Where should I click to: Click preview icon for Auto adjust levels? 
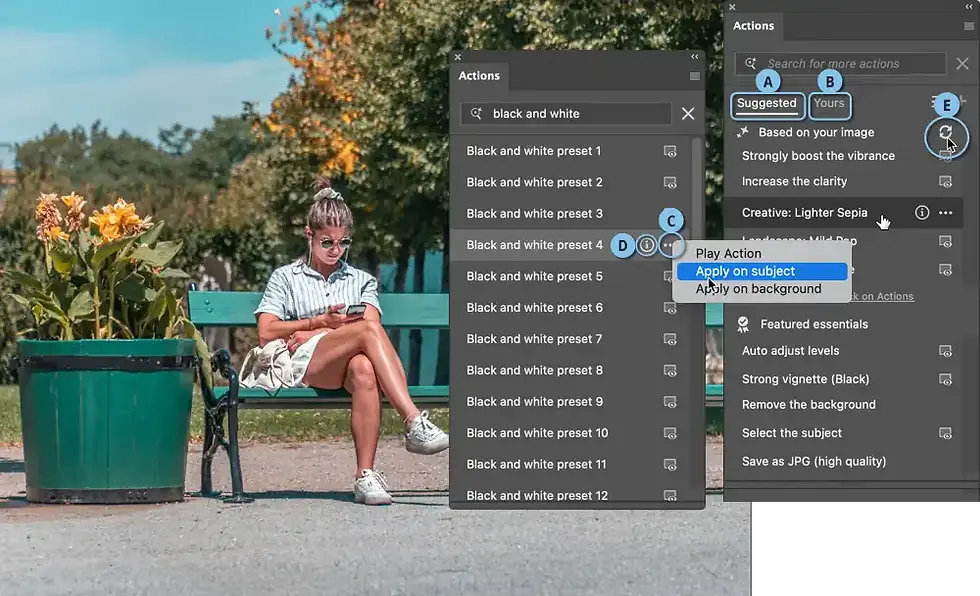946,351
